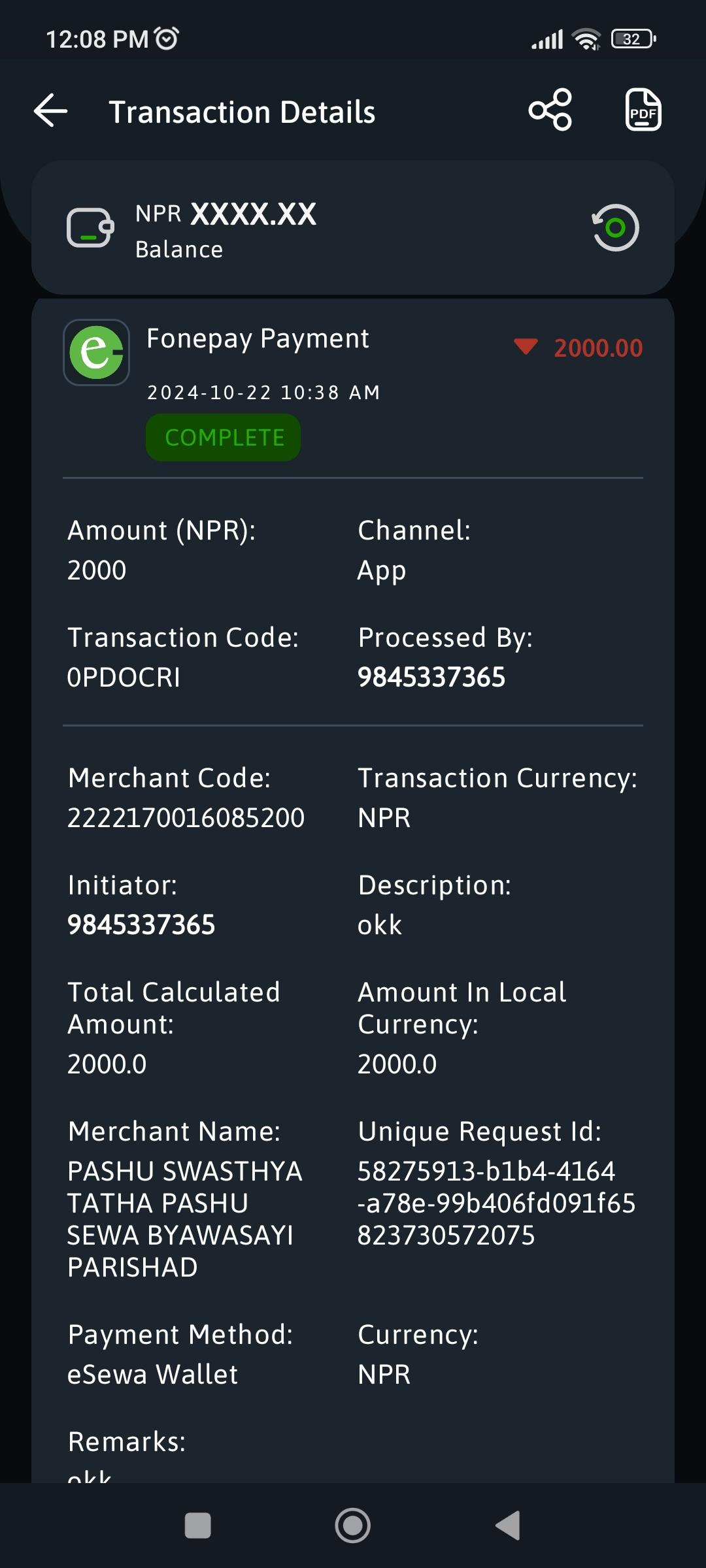Select the Processed By number 9845337365
Image resolution: width=706 pixels, height=1568 pixels.
pyautogui.click(x=431, y=678)
